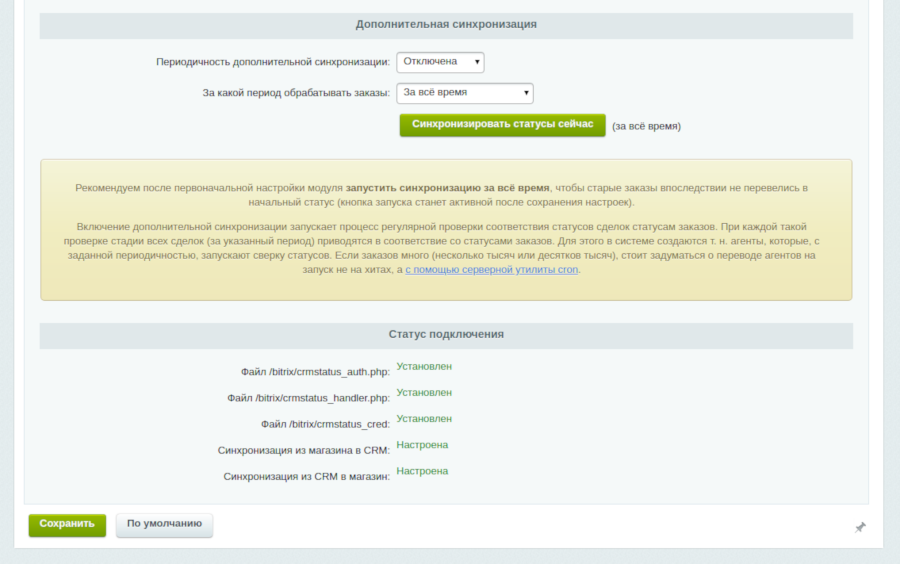Click Настроена status for CRM в магазин
This screenshot has width=900, height=564.
pos(422,471)
